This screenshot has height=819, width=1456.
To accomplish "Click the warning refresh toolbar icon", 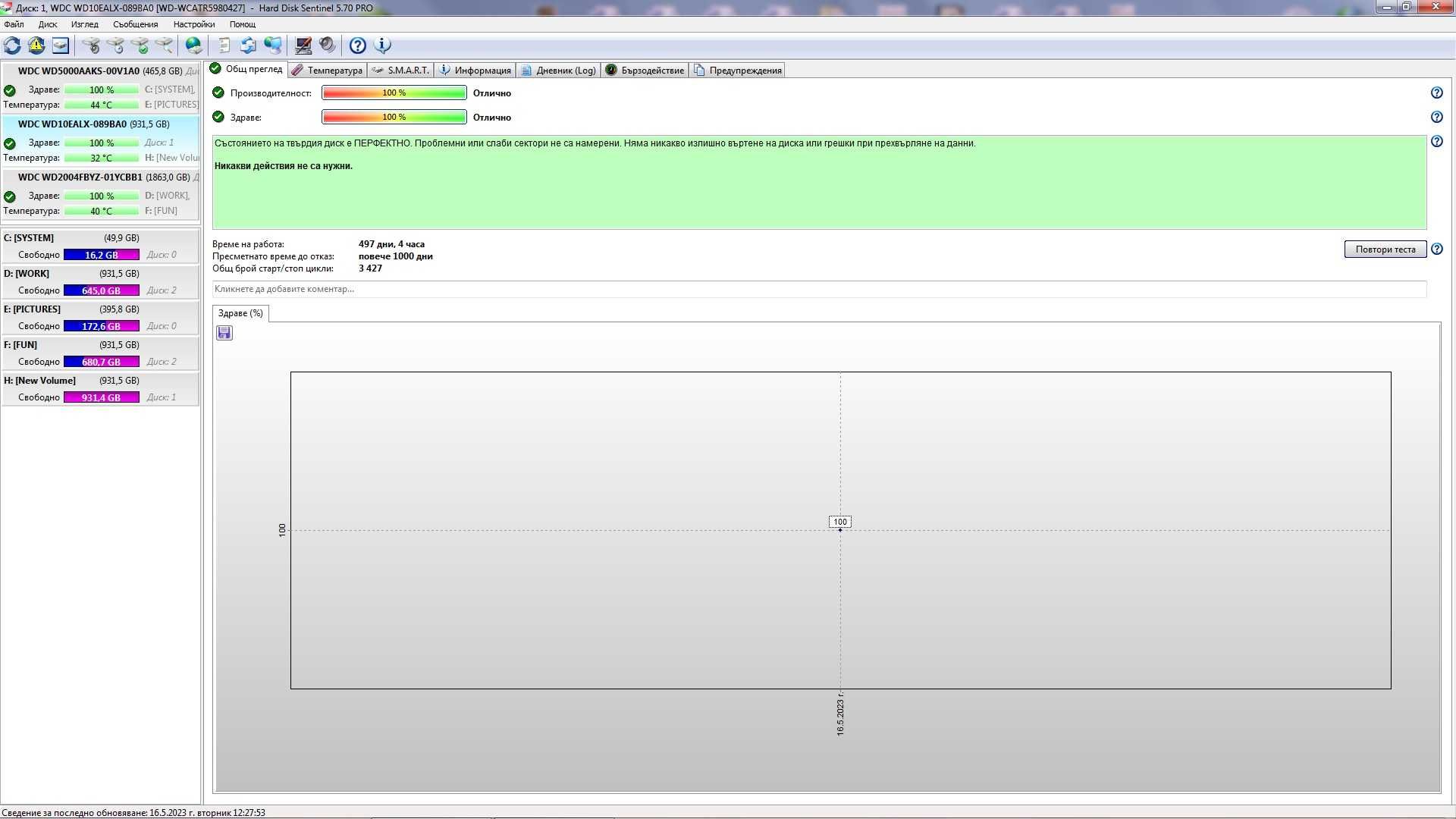I will pyautogui.click(x=36, y=45).
